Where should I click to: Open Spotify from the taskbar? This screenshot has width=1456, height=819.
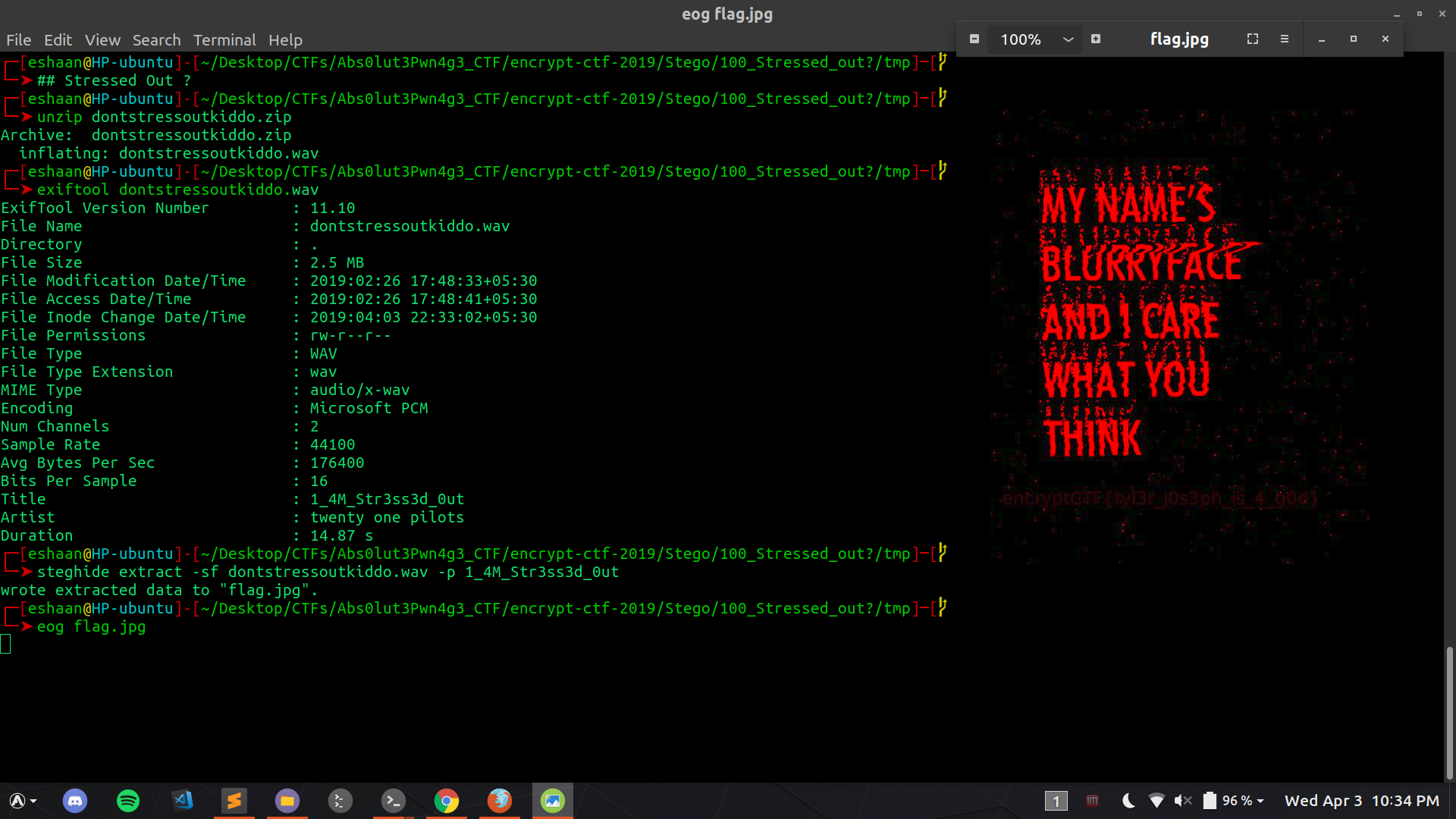pos(128,801)
